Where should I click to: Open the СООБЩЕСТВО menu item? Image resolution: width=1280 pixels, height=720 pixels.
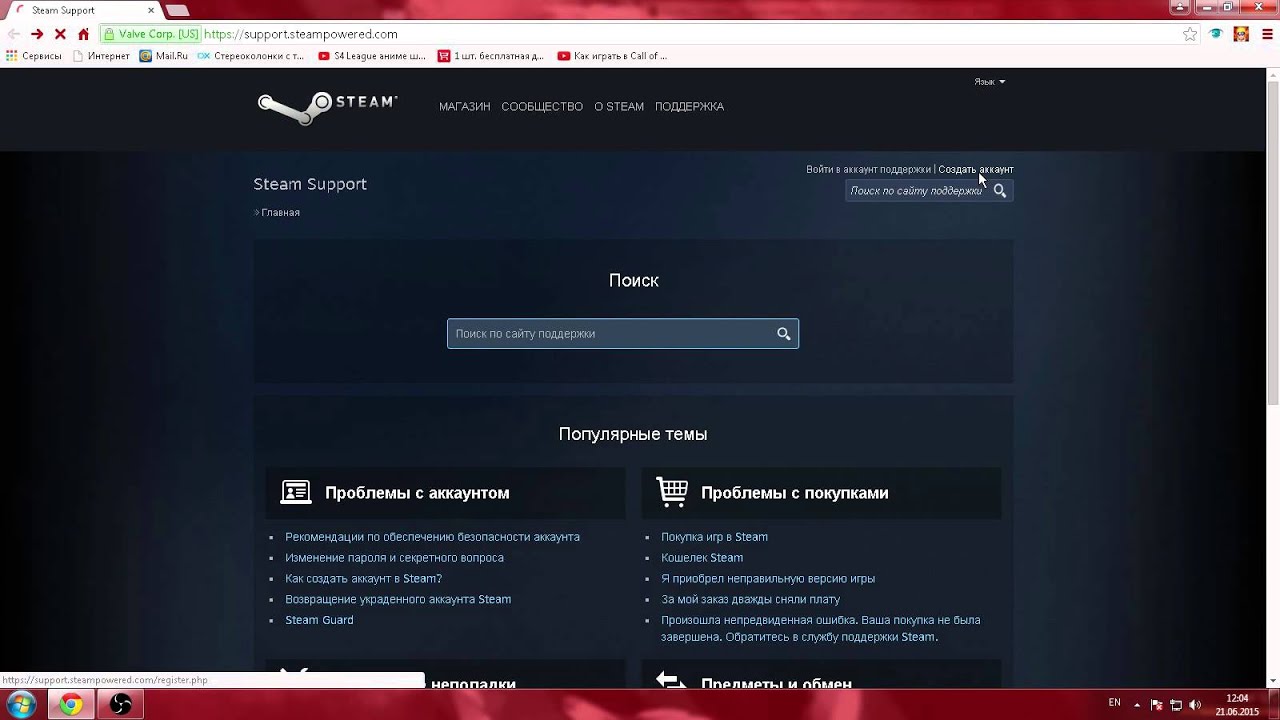click(542, 107)
